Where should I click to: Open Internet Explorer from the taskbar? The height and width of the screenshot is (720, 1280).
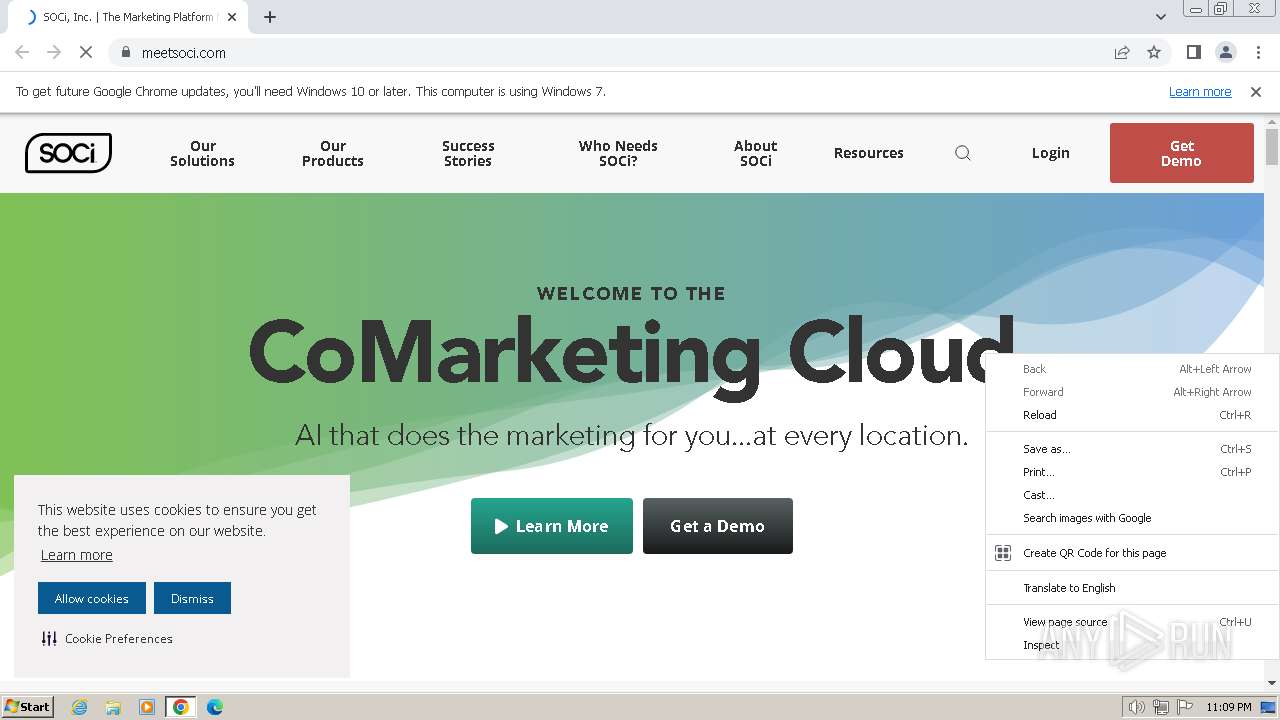(79, 707)
